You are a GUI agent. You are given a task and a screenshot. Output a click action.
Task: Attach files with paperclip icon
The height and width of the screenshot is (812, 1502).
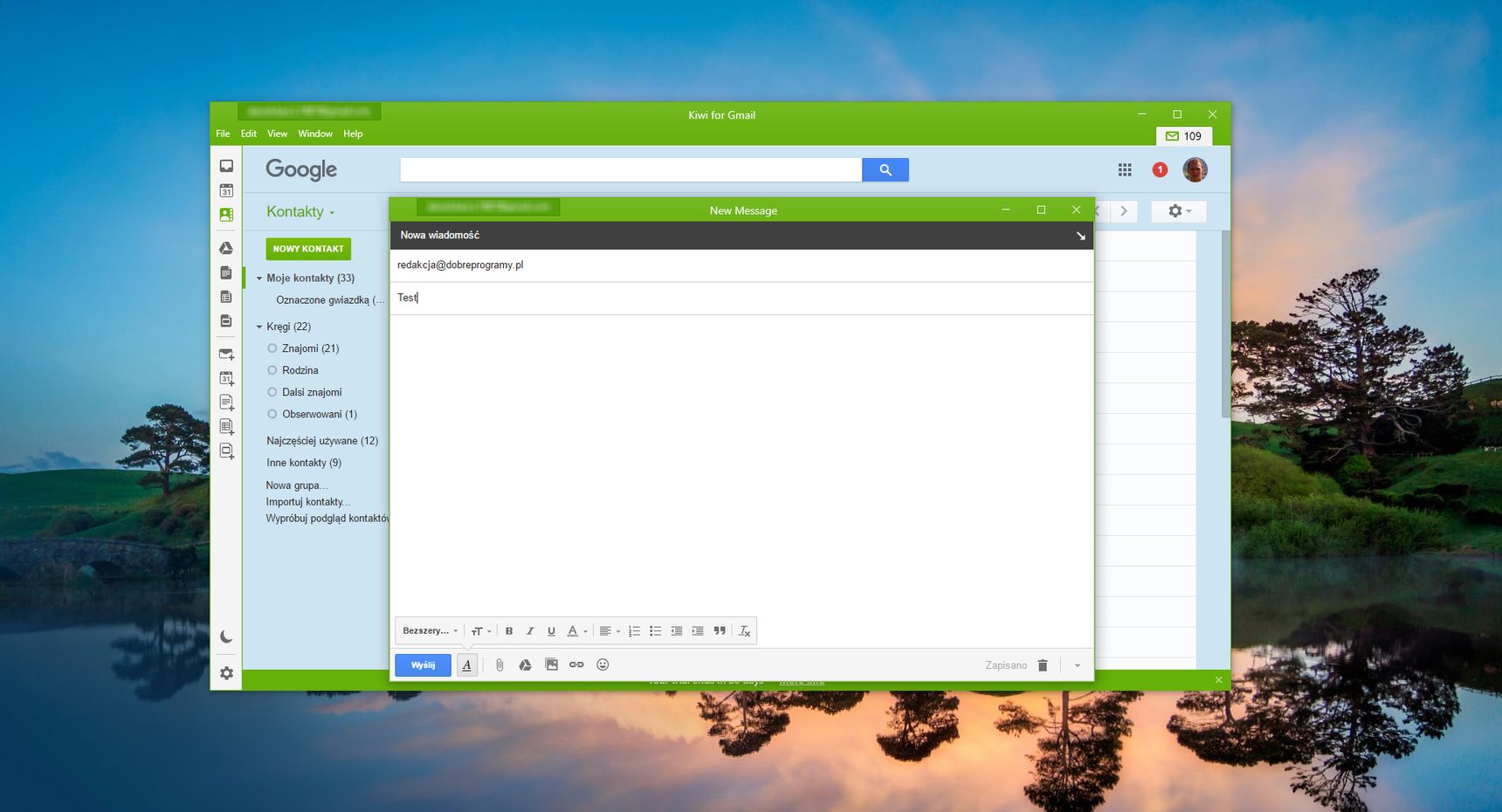tap(500, 665)
